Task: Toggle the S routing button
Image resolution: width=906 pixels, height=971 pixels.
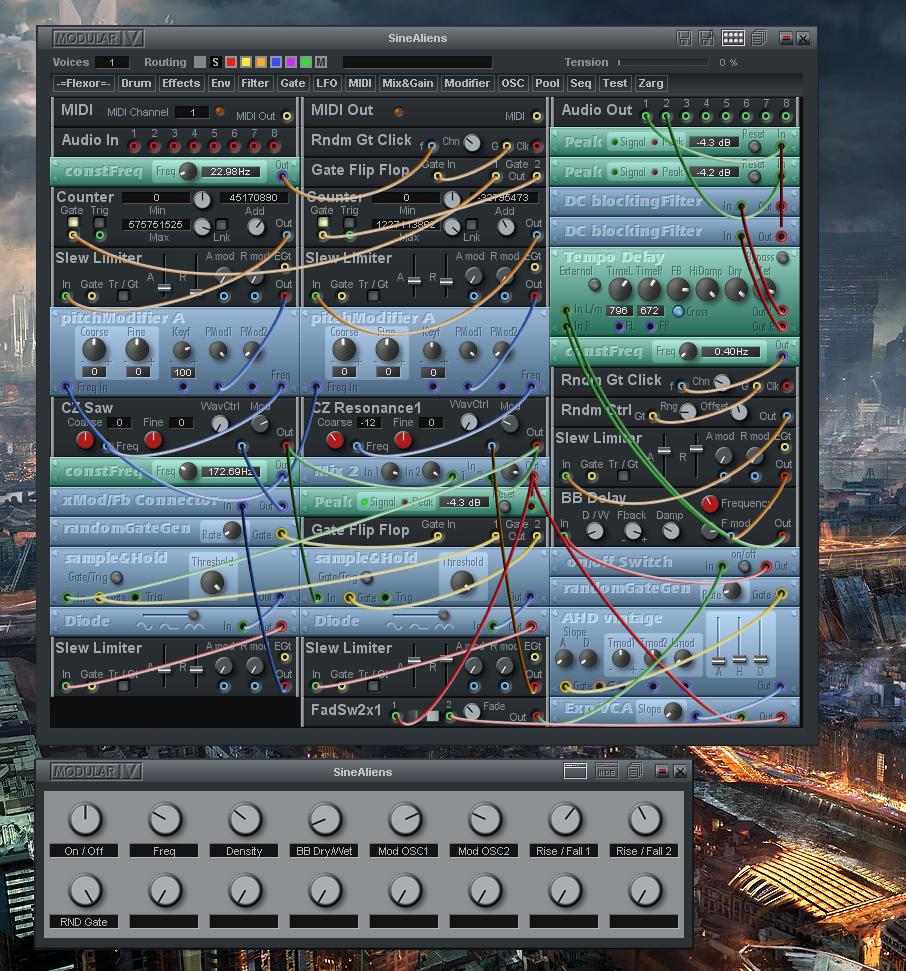Action: [215, 62]
